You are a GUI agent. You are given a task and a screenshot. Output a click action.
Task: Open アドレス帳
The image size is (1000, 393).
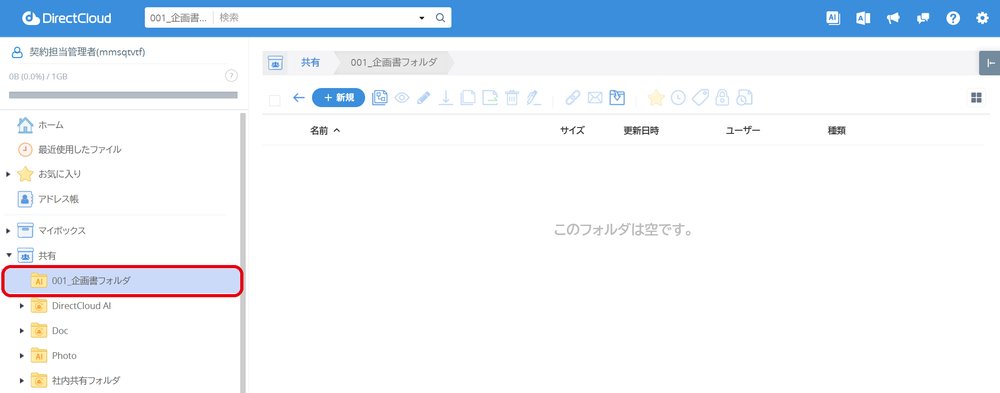59,199
